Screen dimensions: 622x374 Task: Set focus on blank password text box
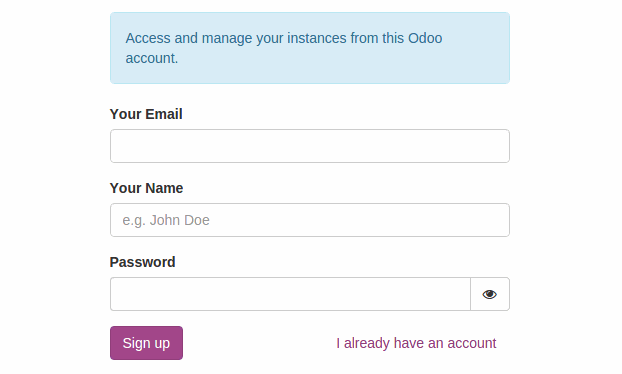point(290,294)
